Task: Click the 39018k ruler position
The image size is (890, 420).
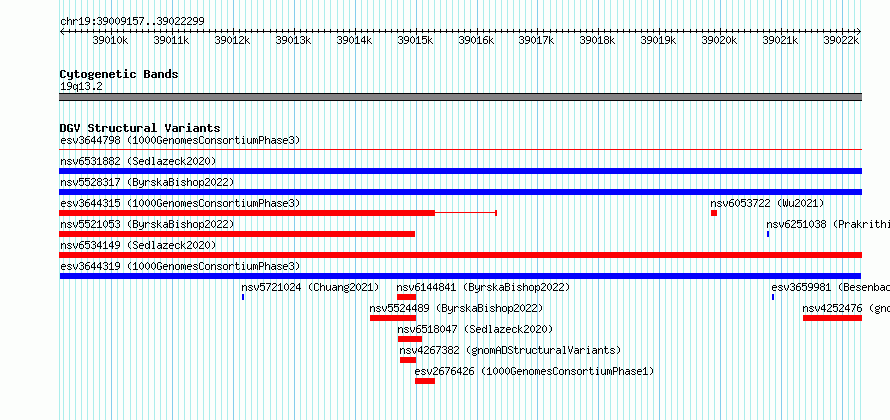Action: [598, 40]
